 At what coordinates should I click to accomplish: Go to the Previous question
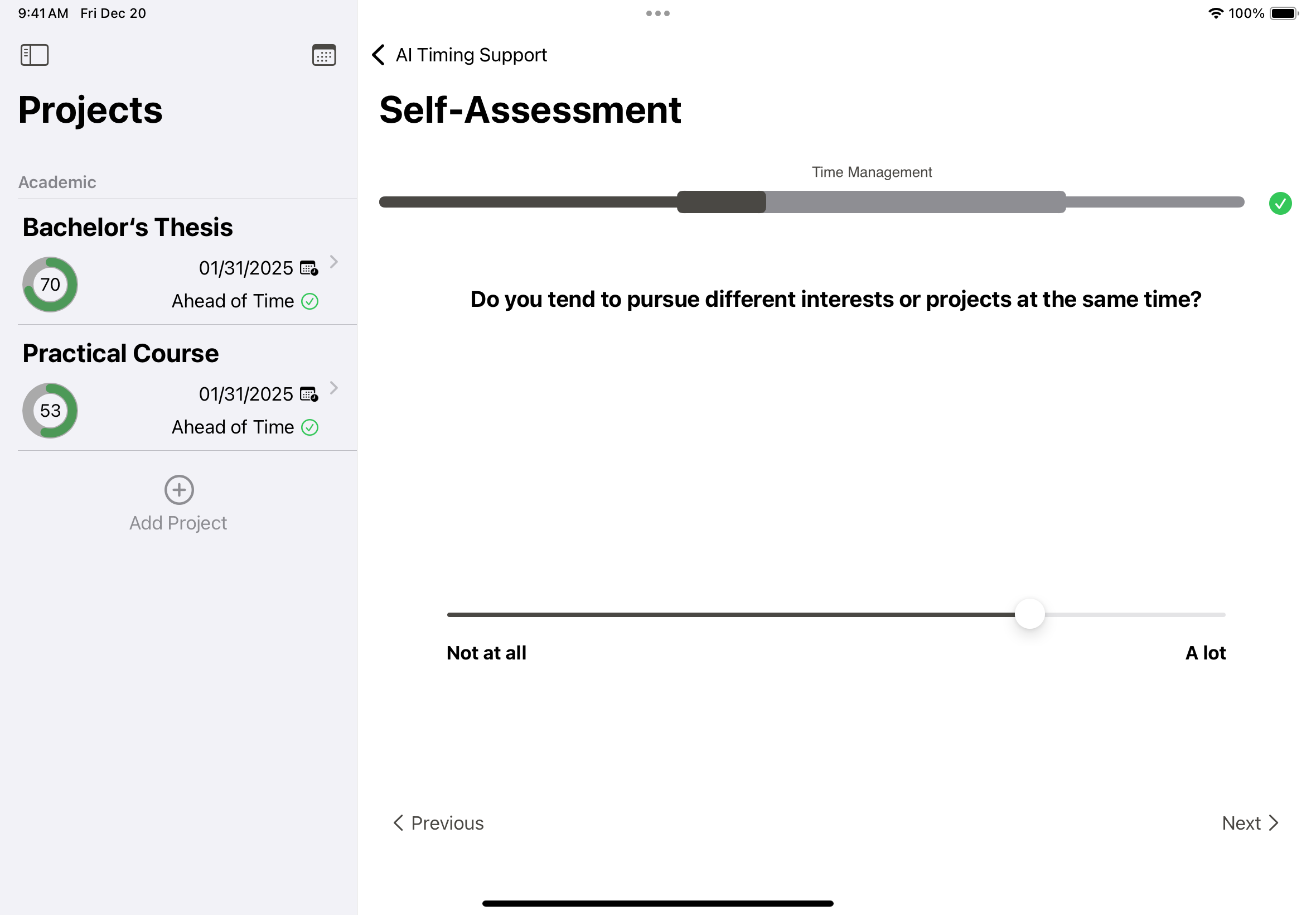point(438,823)
